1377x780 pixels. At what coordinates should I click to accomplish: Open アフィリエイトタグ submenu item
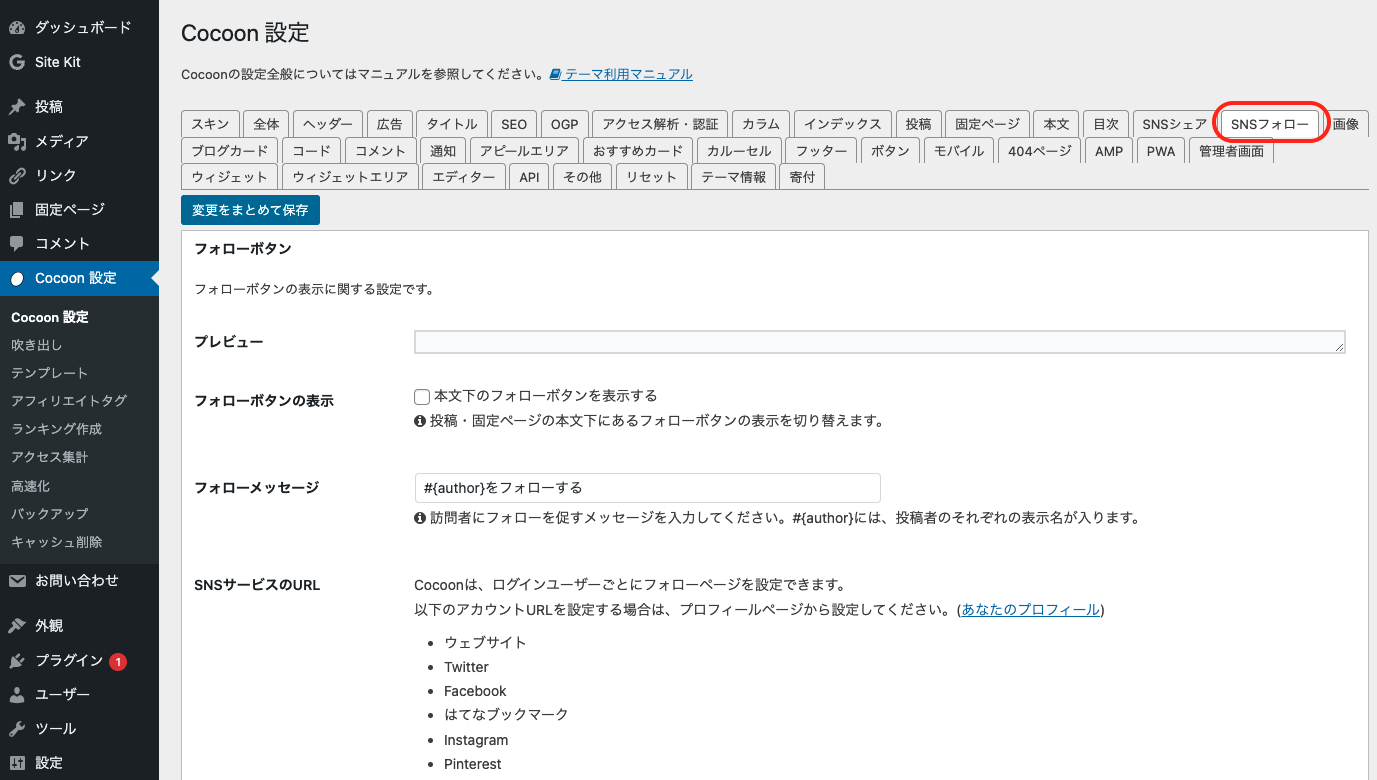(x=69, y=401)
